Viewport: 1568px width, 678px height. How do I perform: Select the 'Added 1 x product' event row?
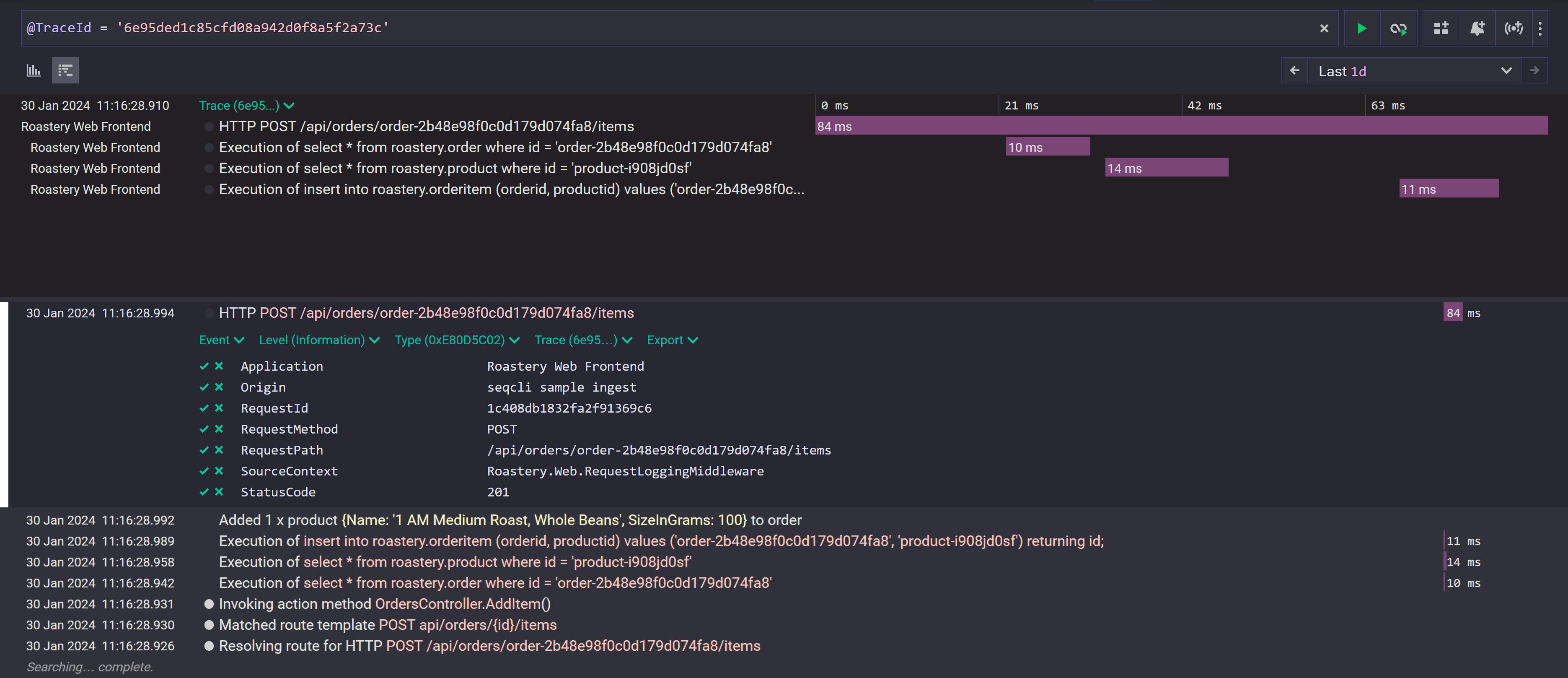pos(510,520)
